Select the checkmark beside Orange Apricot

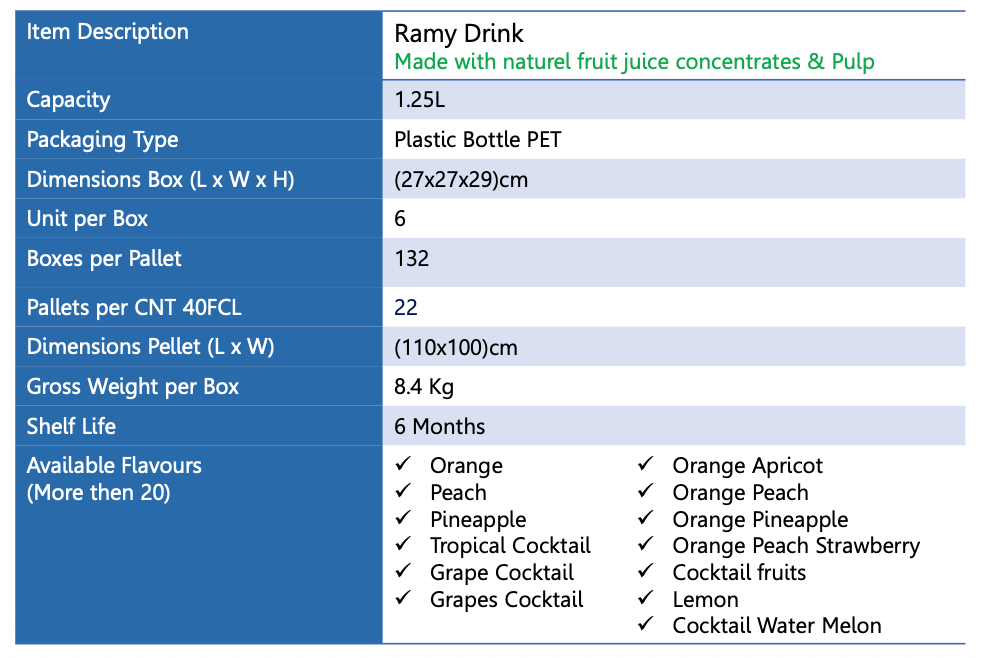646,464
